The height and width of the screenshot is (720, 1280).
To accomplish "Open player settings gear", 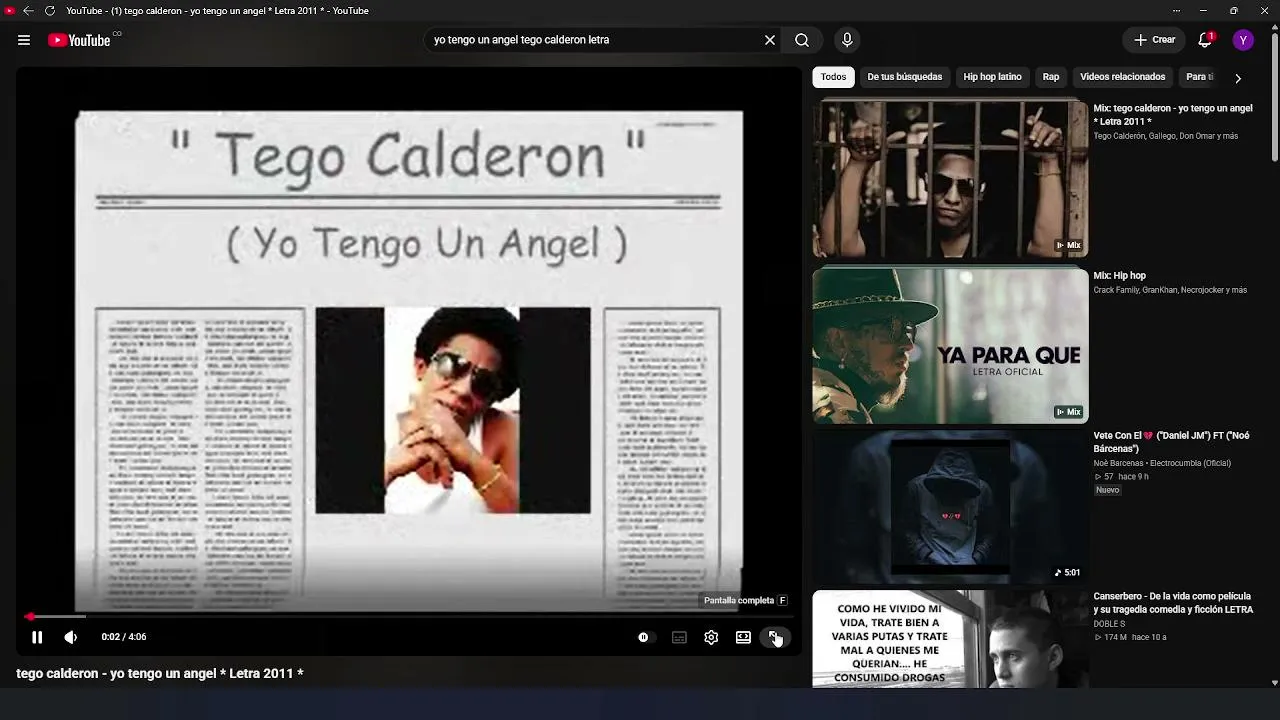I will [x=711, y=637].
